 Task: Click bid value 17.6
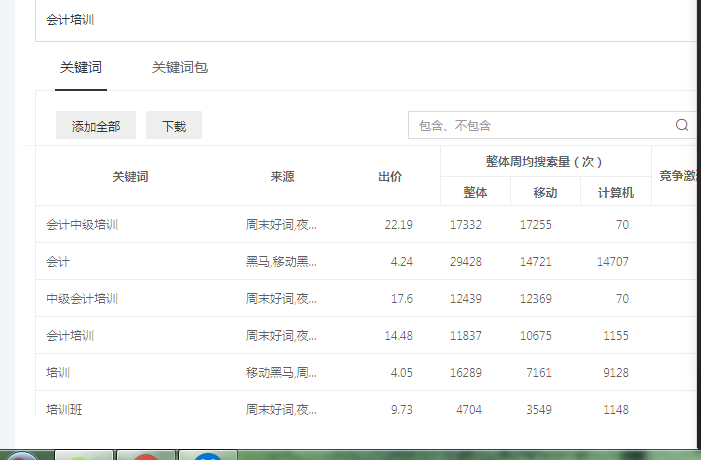(x=402, y=299)
